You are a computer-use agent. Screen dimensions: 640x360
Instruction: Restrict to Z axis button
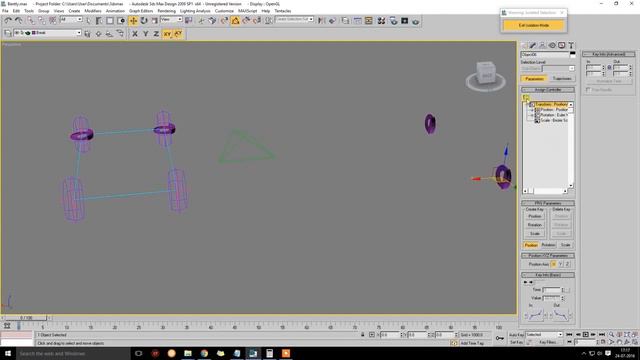pyautogui.click(x=156, y=34)
